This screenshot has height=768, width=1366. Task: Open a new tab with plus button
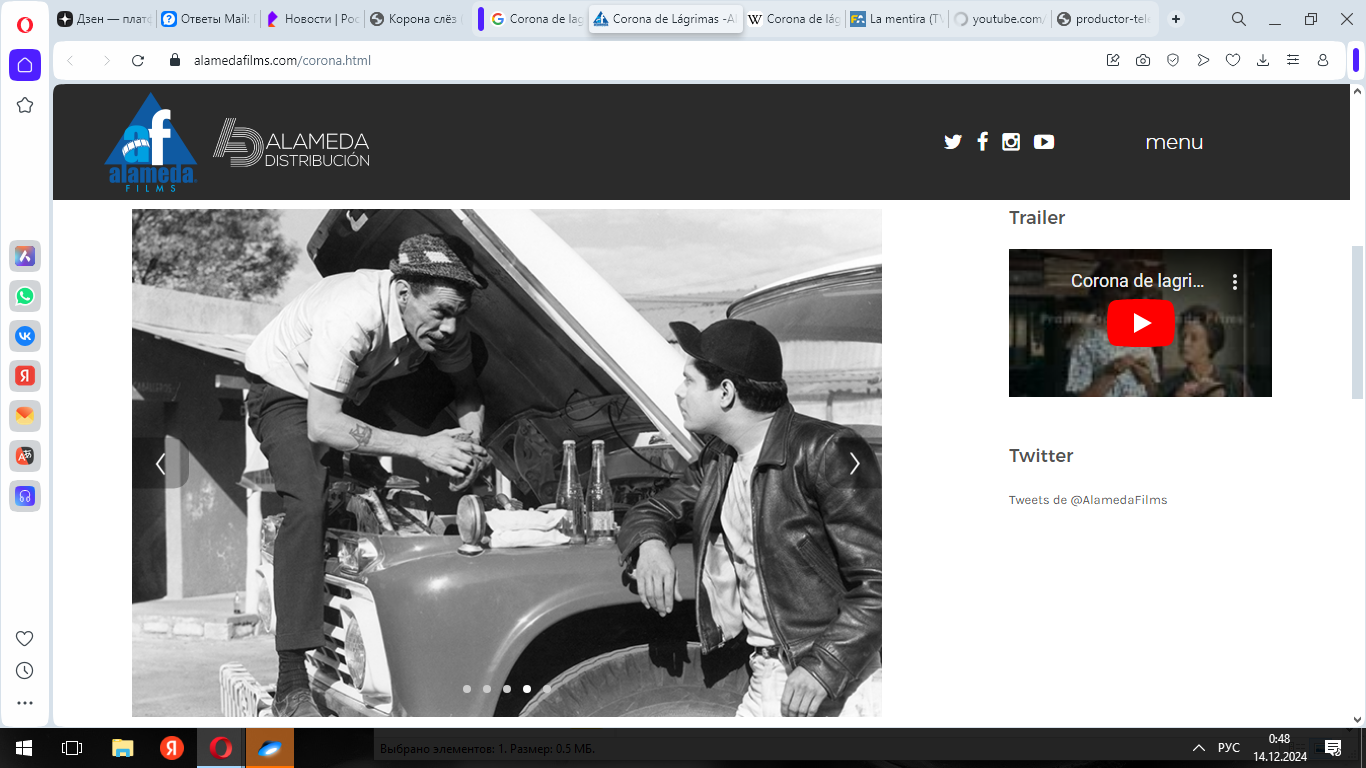coord(1176,19)
